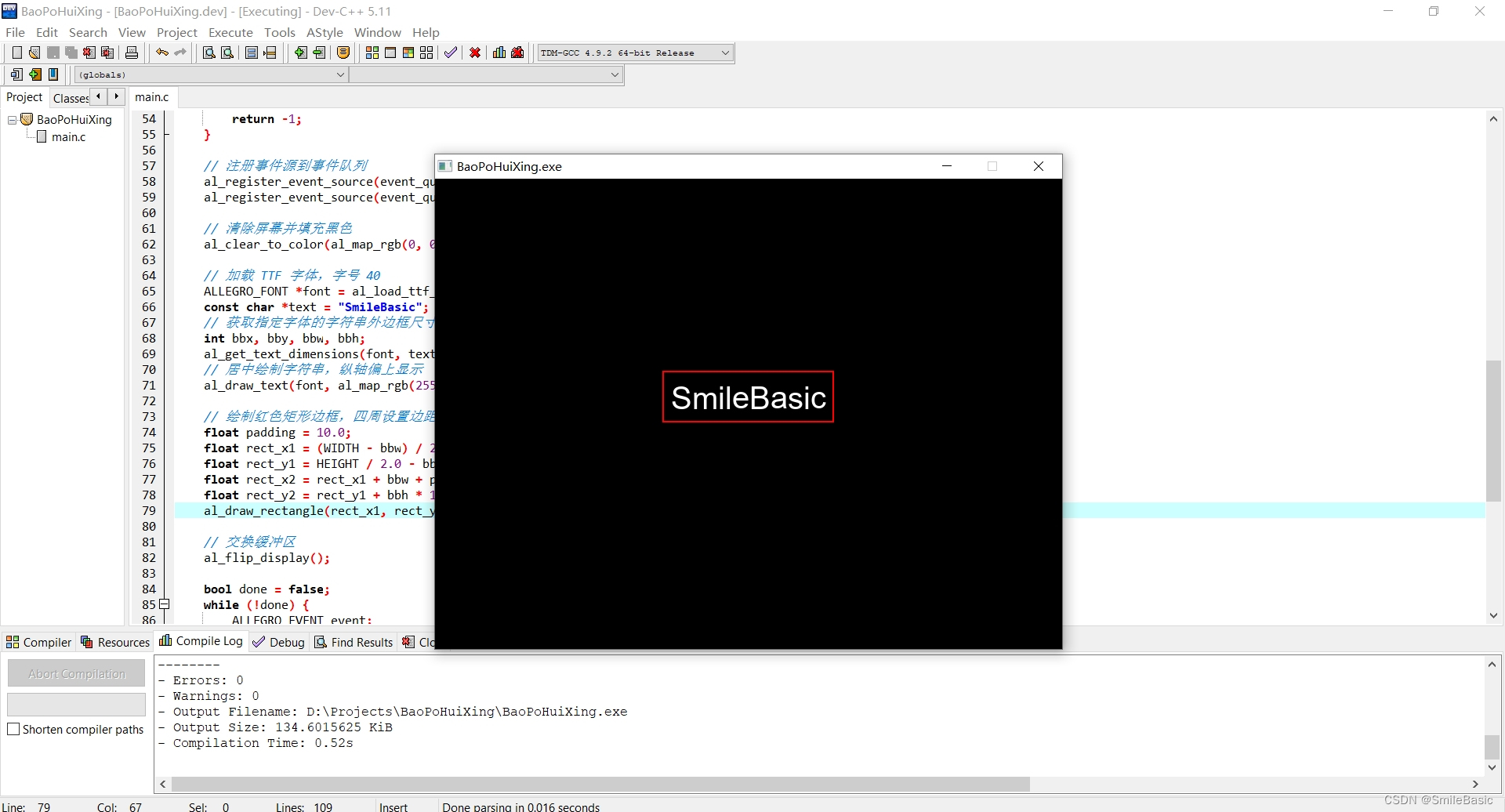Click editor vertical scrollbar up arrow
Image resolution: width=1505 pixels, height=812 pixels.
[x=1493, y=119]
